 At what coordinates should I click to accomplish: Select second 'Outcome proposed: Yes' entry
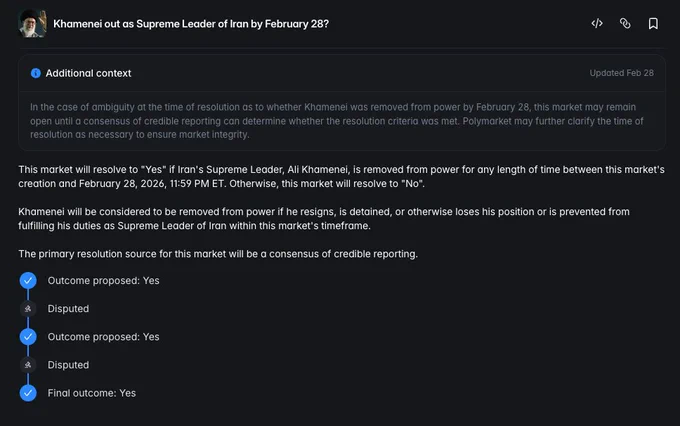pos(103,337)
